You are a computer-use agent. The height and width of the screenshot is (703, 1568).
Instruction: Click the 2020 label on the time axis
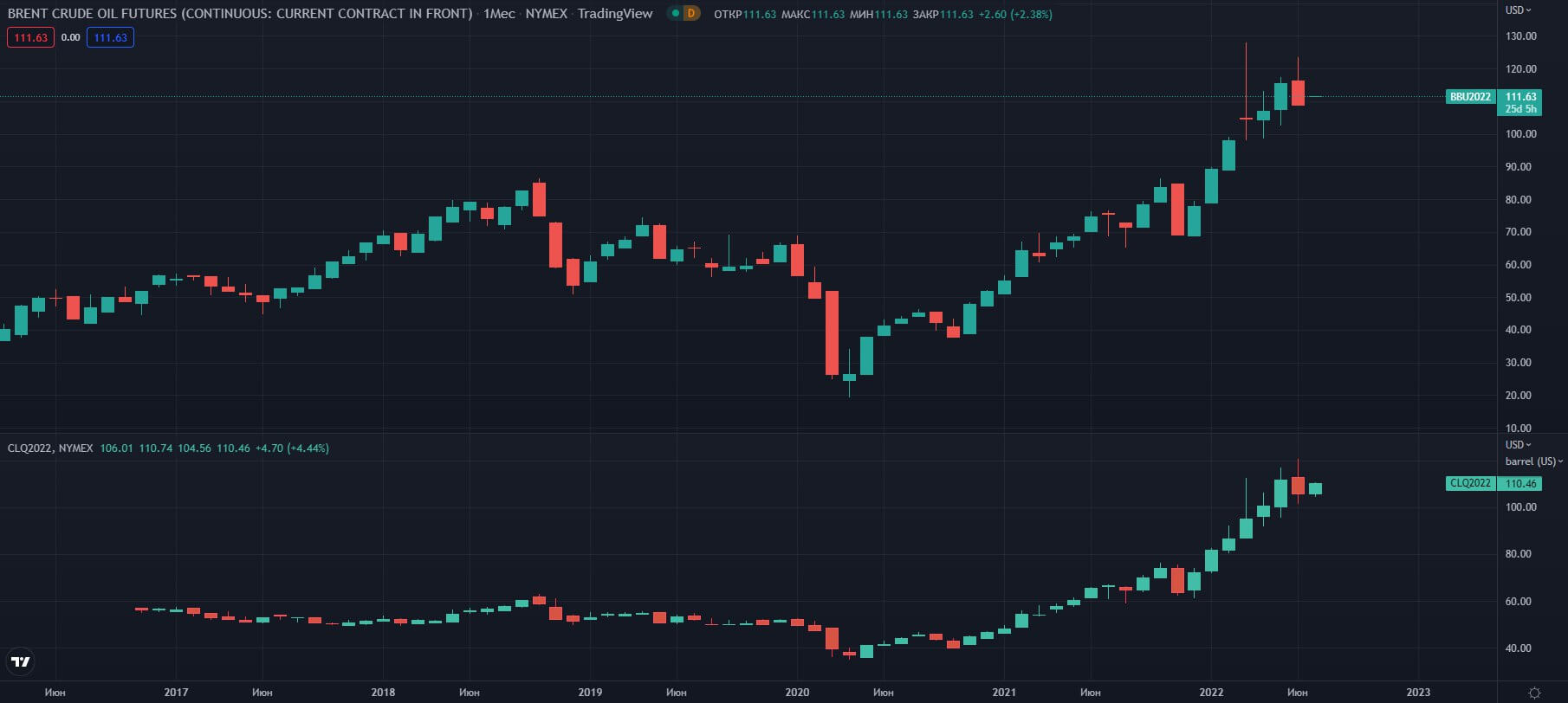point(797,693)
